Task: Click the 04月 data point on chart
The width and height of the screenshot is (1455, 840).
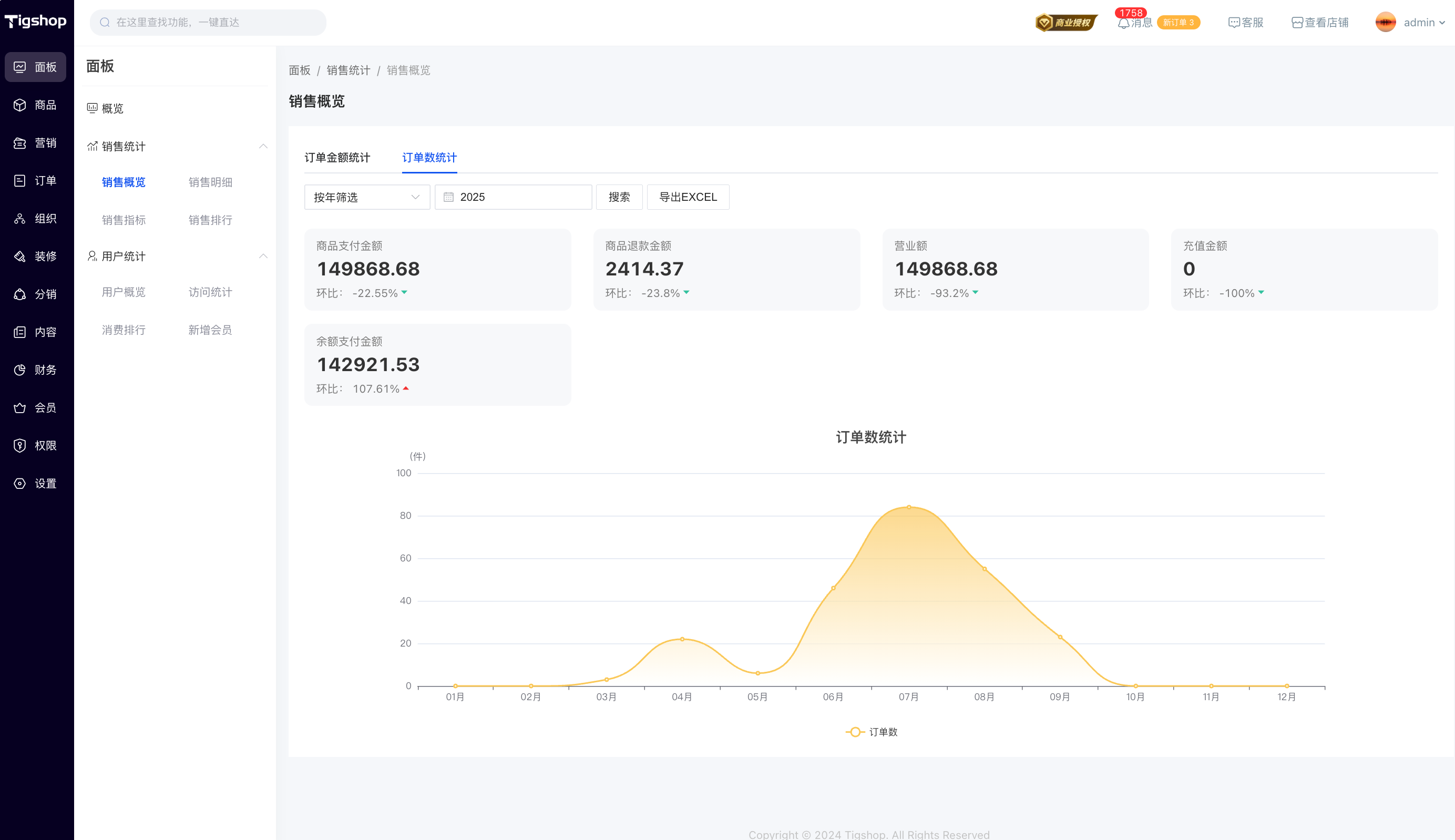Action: [682, 639]
